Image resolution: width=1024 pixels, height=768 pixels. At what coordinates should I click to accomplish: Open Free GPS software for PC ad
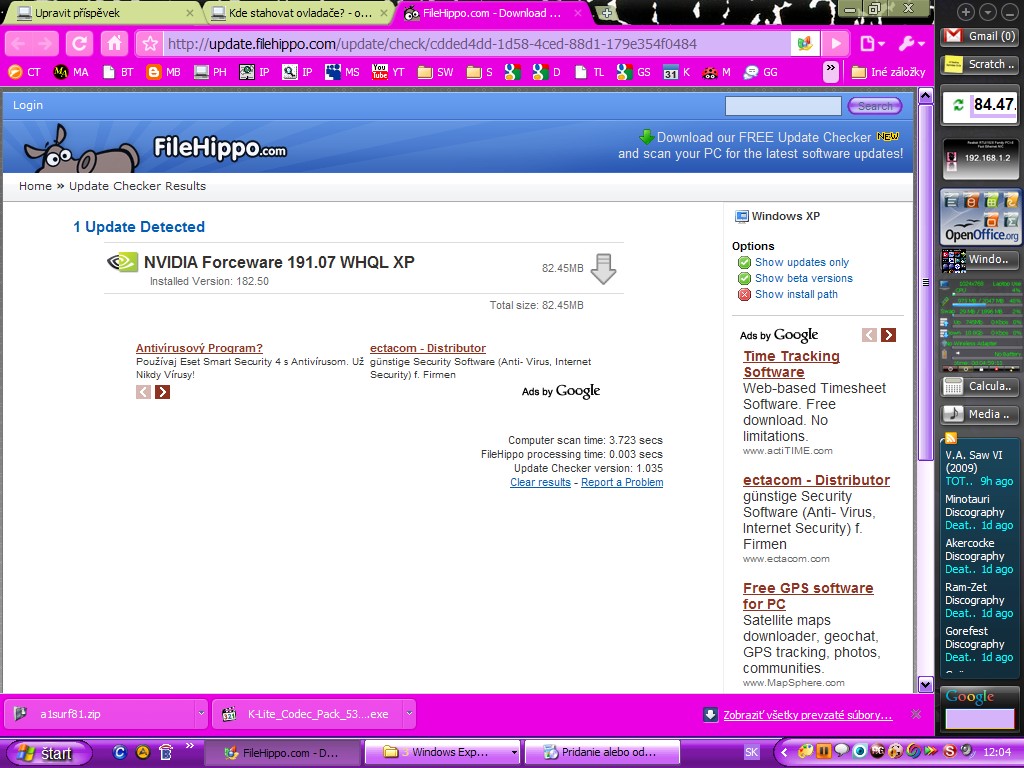tap(808, 596)
